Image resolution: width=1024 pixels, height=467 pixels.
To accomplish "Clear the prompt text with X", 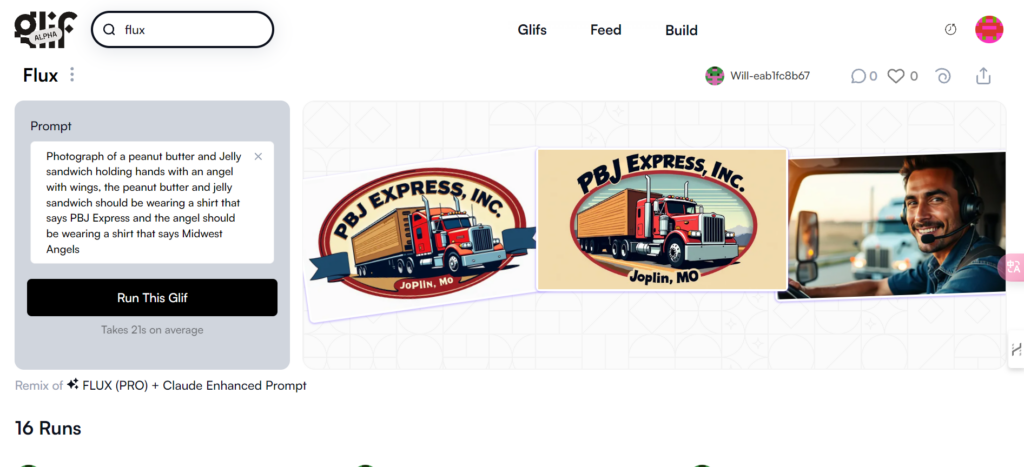I will (258, 157).
